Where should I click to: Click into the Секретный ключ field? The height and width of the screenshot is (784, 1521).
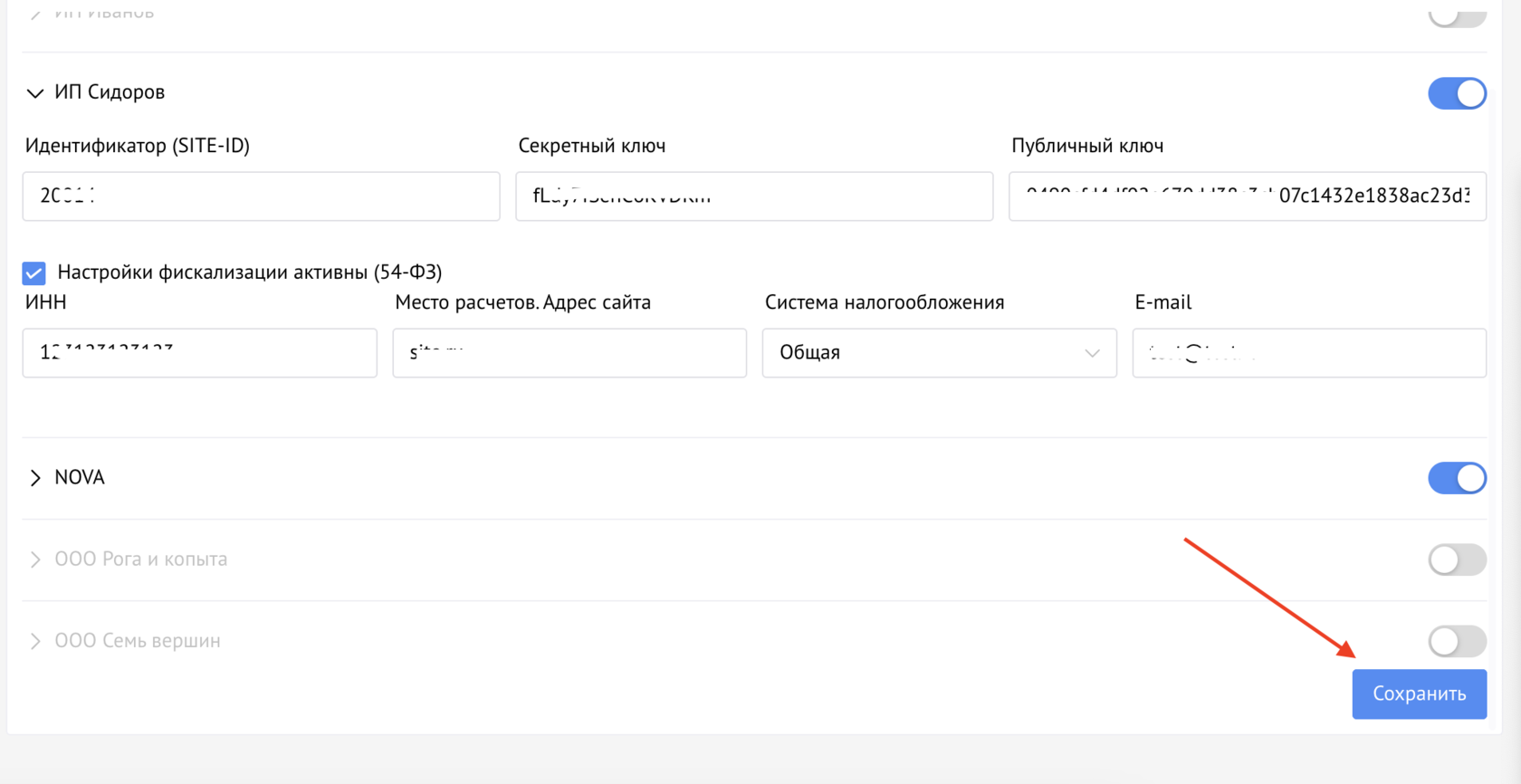pyautogui.click(x=753, y=196)
